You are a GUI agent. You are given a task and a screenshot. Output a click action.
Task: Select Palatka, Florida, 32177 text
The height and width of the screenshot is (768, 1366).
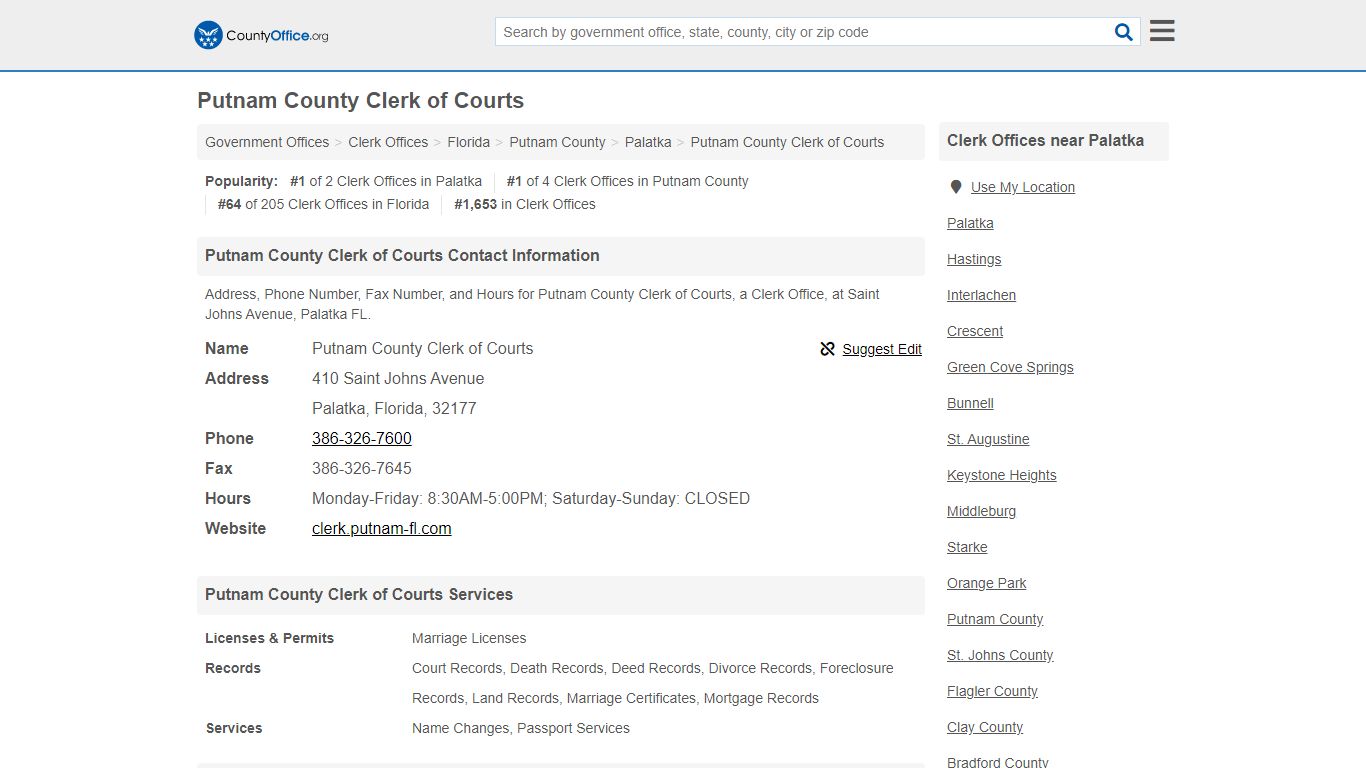pos(394,408)
